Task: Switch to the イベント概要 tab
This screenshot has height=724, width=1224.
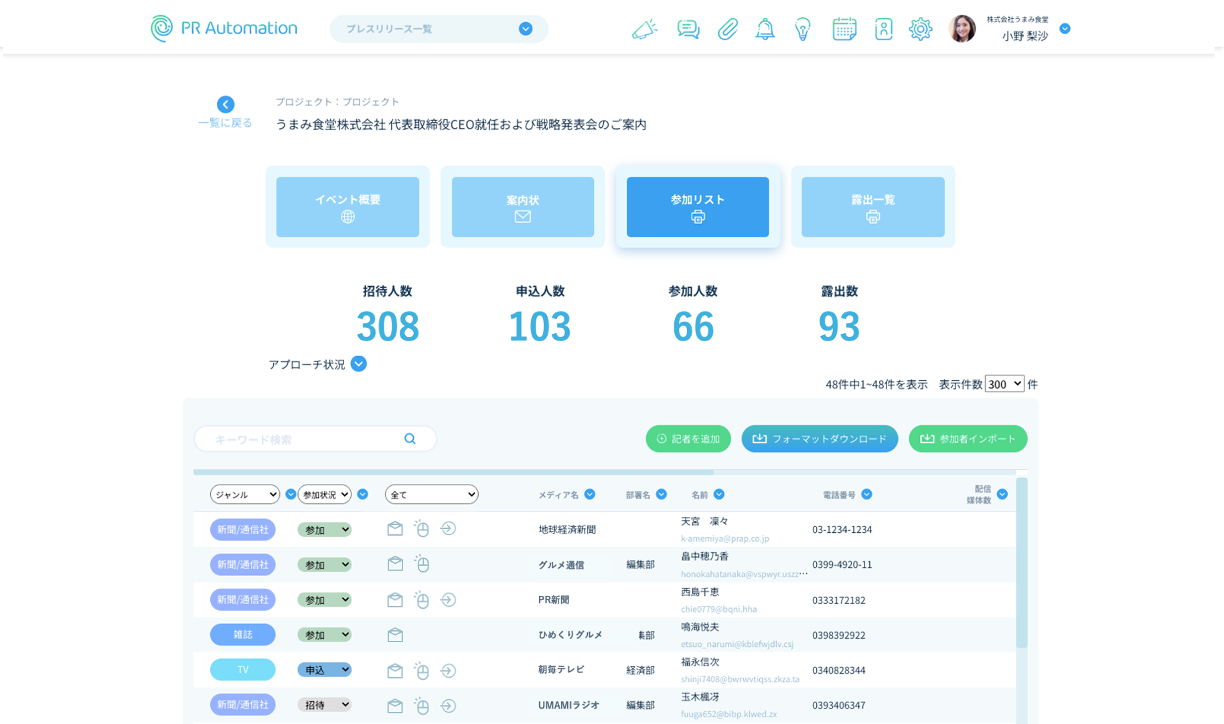Action: 347,207
